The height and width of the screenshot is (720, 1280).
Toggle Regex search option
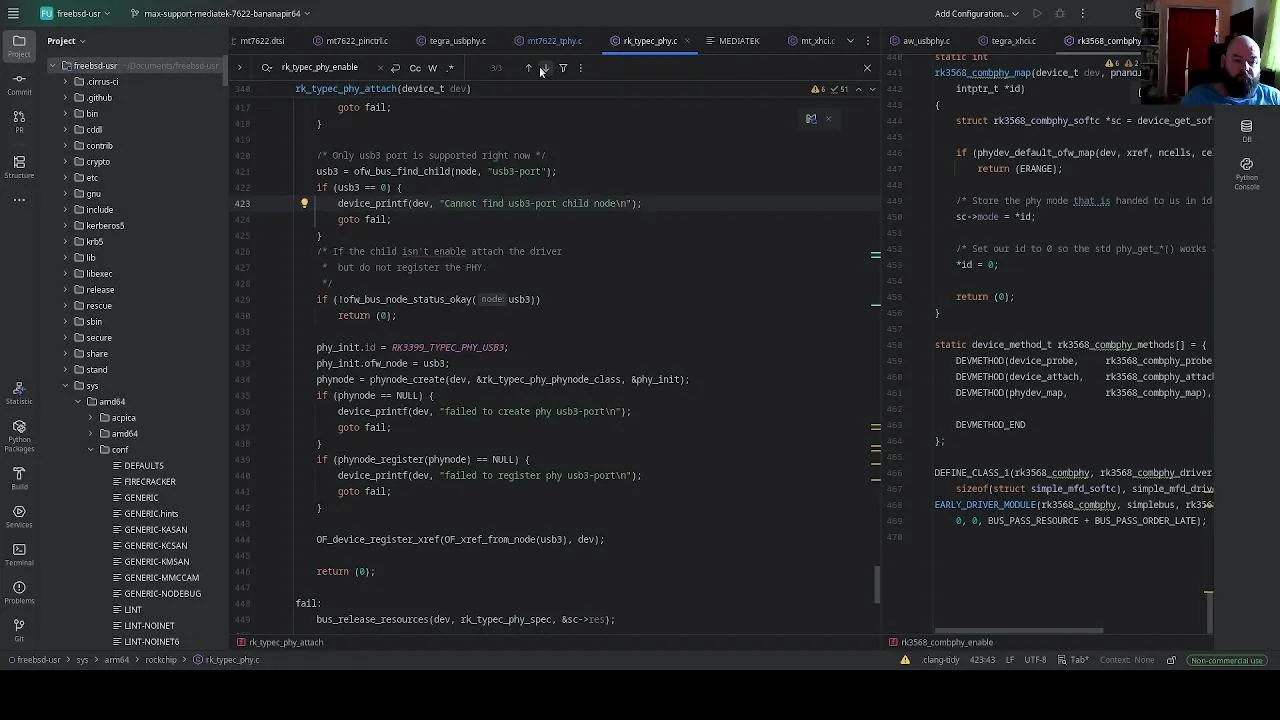[x=450, y=68]
